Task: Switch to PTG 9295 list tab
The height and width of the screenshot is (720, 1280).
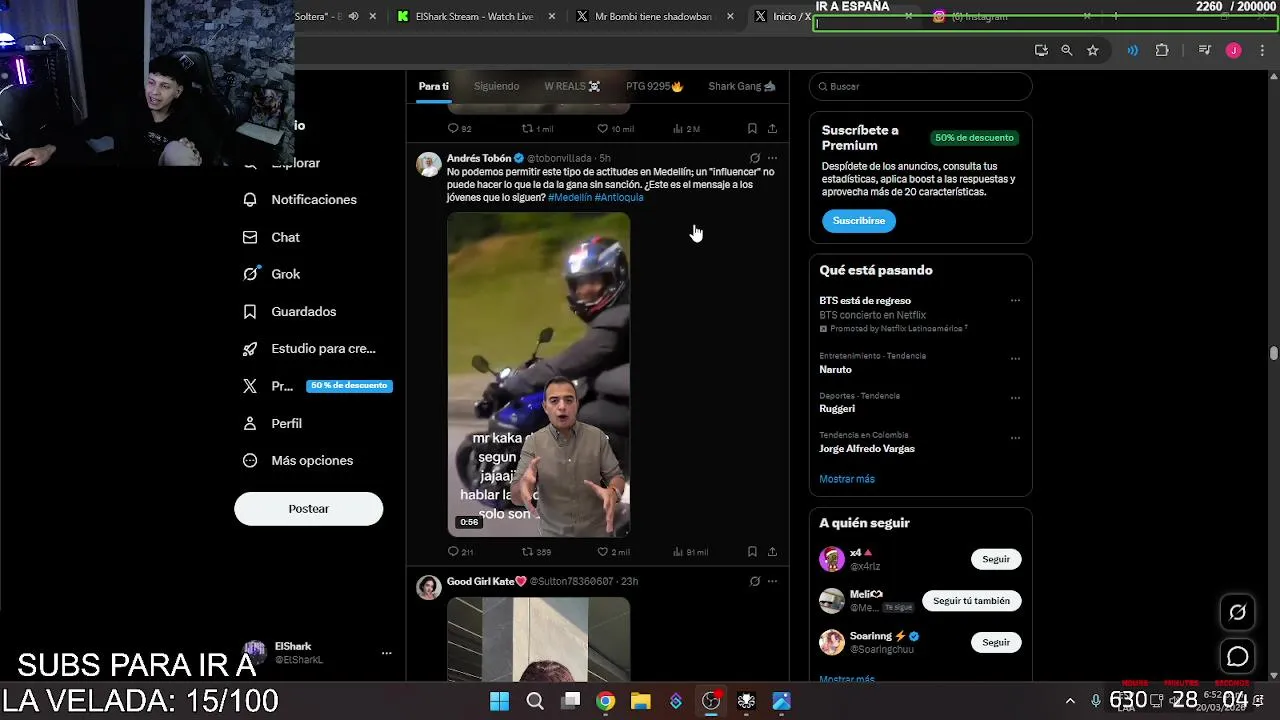Action: coord(654,86)
